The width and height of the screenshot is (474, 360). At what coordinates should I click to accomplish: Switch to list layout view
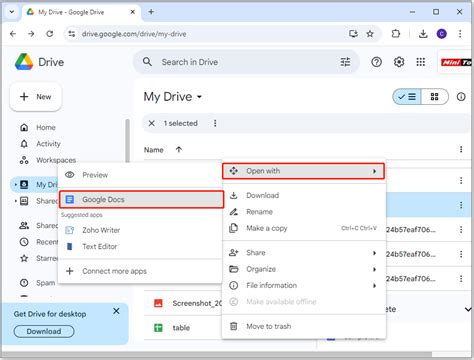click(407, 97)
